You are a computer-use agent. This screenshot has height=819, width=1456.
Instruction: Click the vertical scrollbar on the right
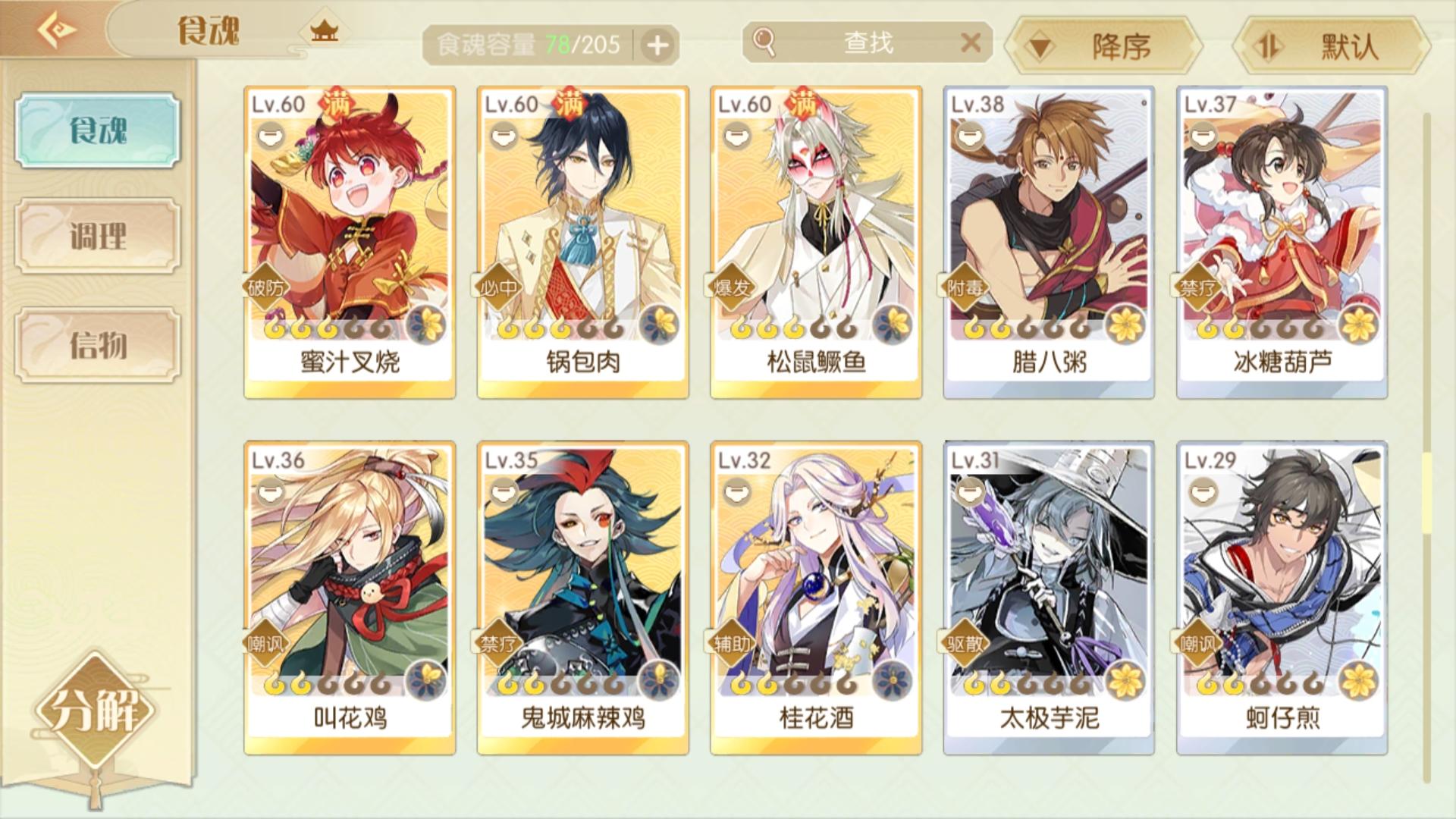1426,447
